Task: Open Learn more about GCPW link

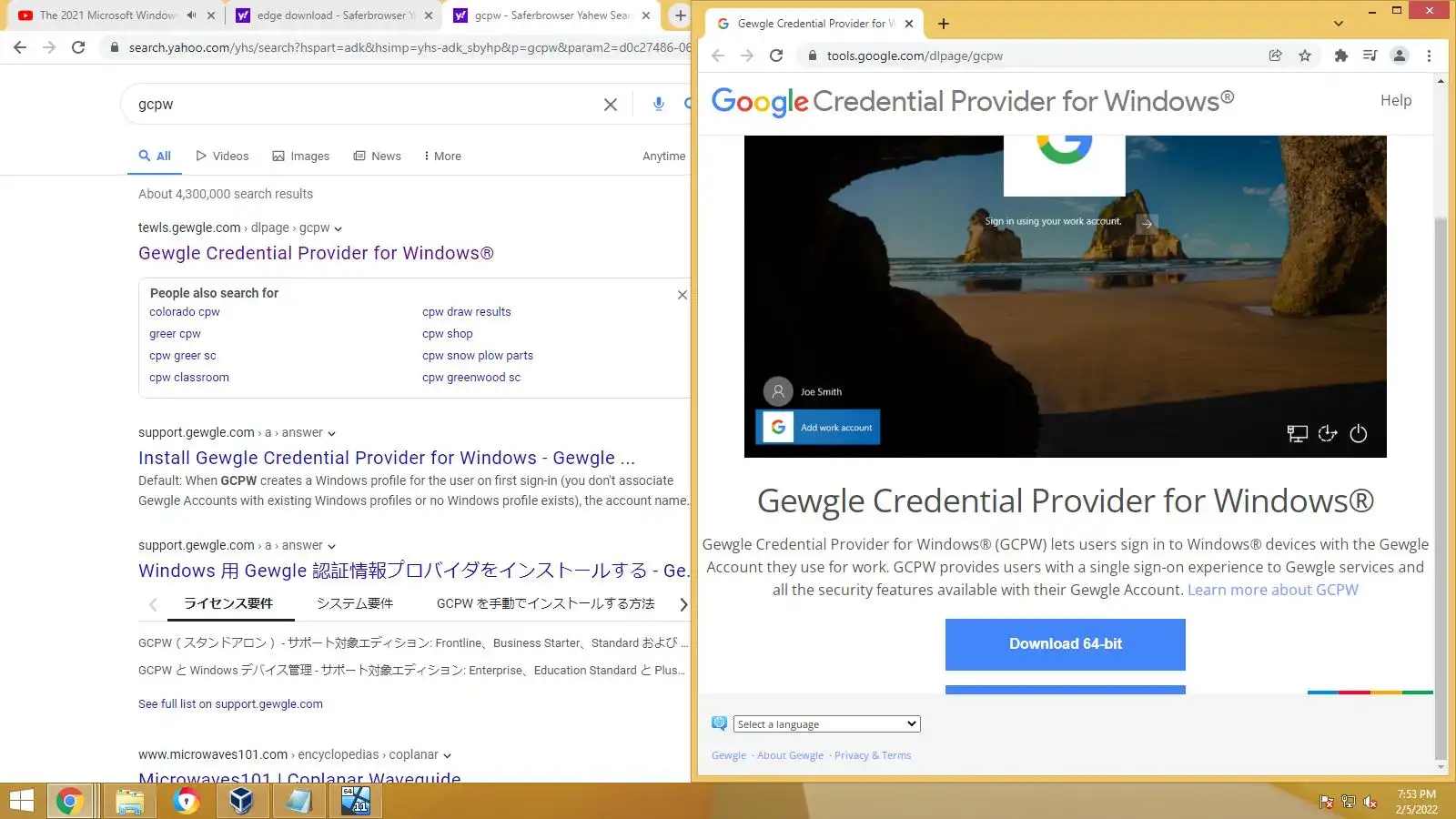Action: pyautogui.click(x=1272, y=590)
